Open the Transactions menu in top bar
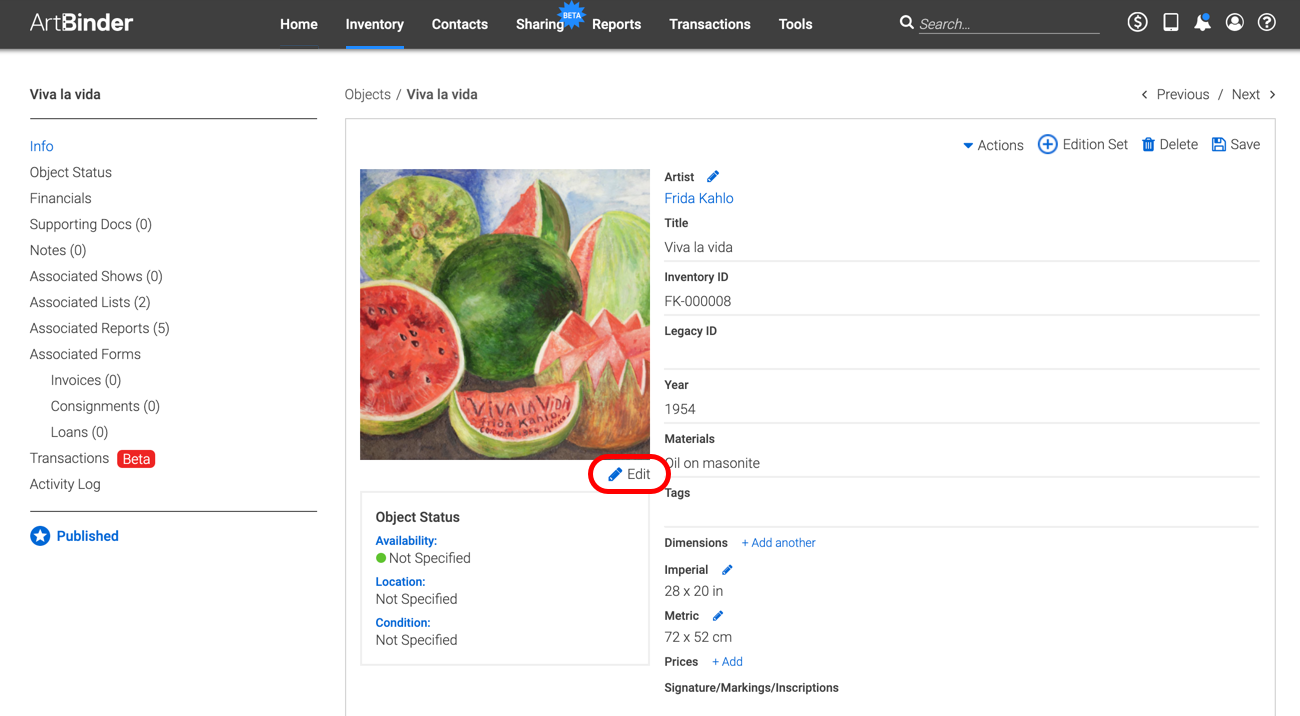 coord(710,24)
